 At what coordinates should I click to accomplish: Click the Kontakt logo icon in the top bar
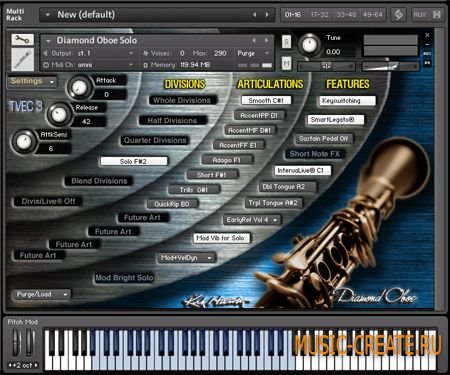(x=398, y=15)
